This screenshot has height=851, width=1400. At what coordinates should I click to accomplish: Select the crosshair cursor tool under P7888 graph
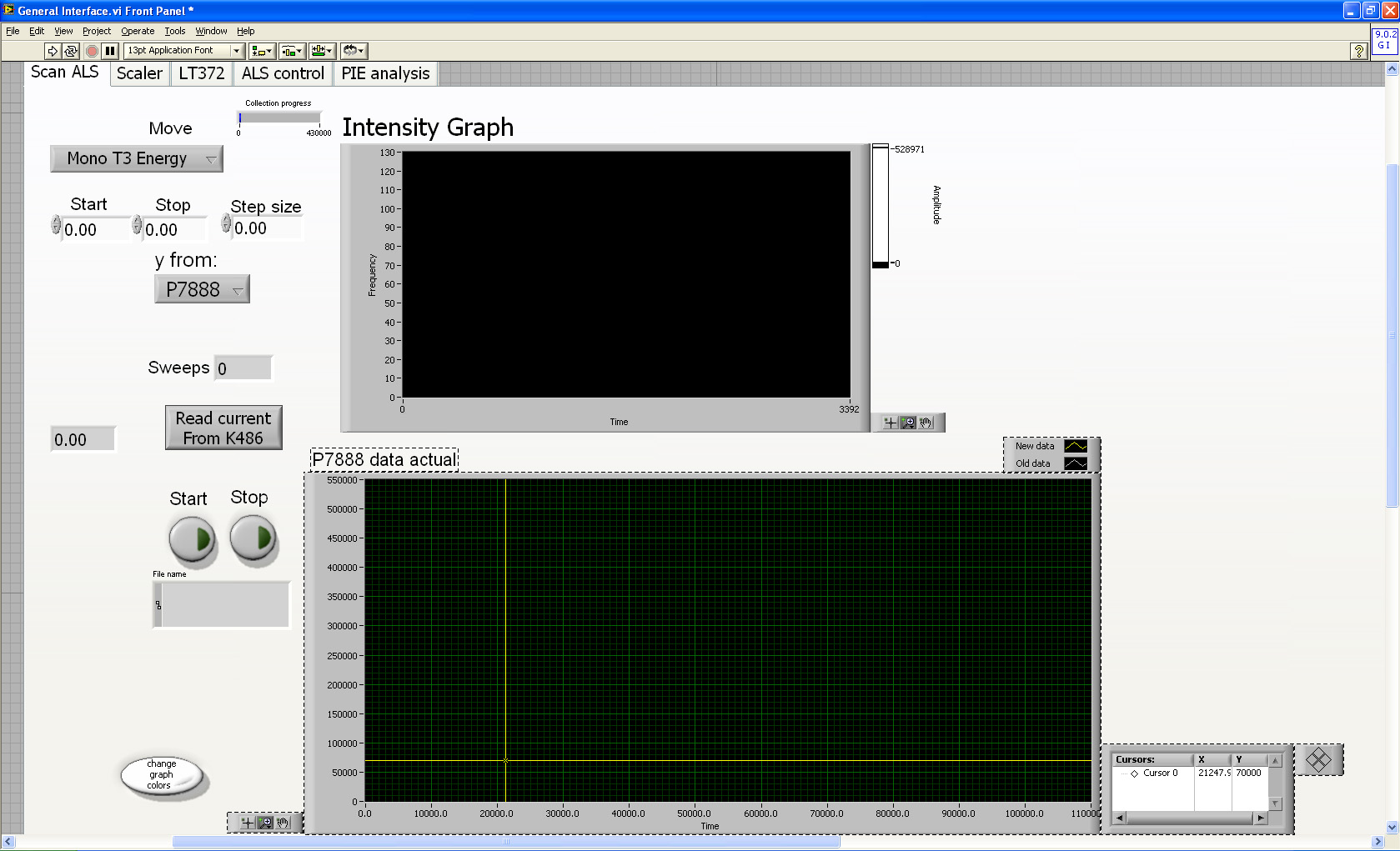(247, 823)
